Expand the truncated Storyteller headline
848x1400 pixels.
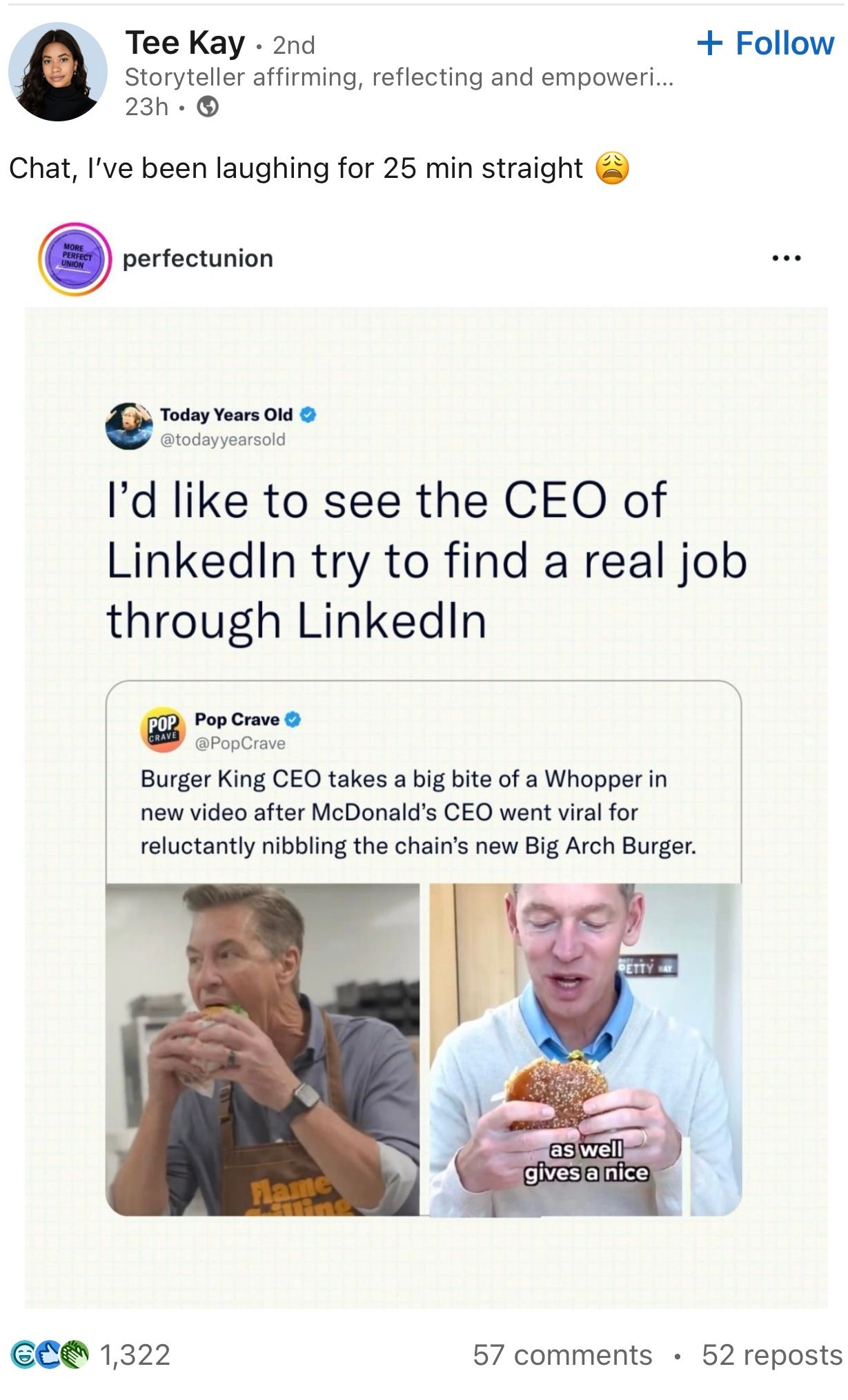tap(399, 77)
